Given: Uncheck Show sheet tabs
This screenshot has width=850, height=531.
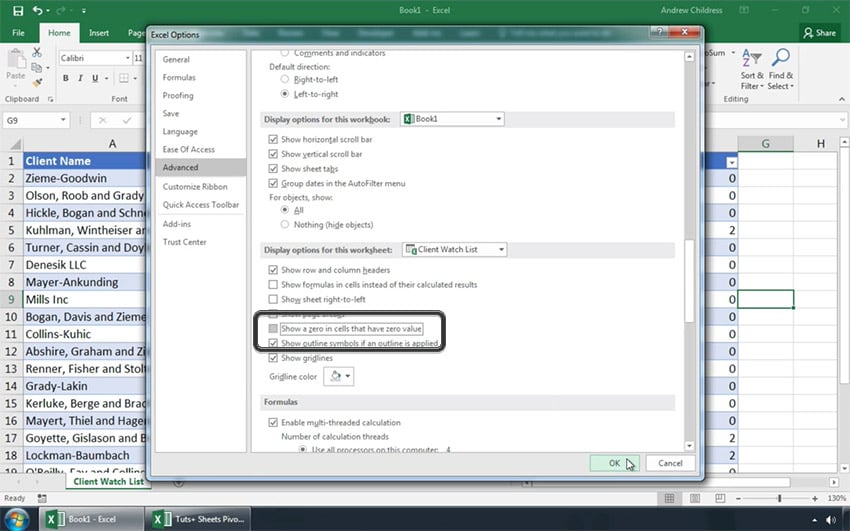Looking at the screenshot, I should pos(273,169).
